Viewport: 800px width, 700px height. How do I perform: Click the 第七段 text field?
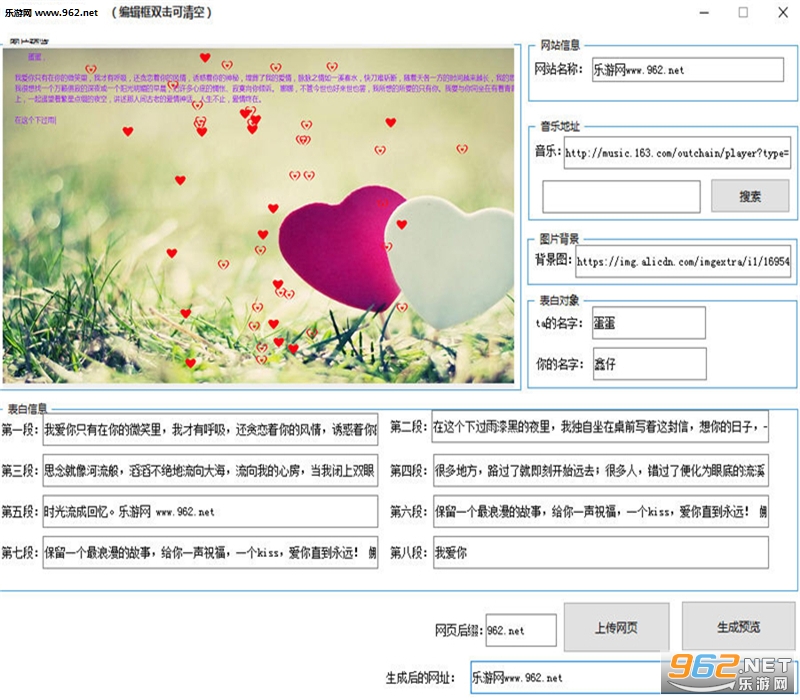click(x=210, y=553)
